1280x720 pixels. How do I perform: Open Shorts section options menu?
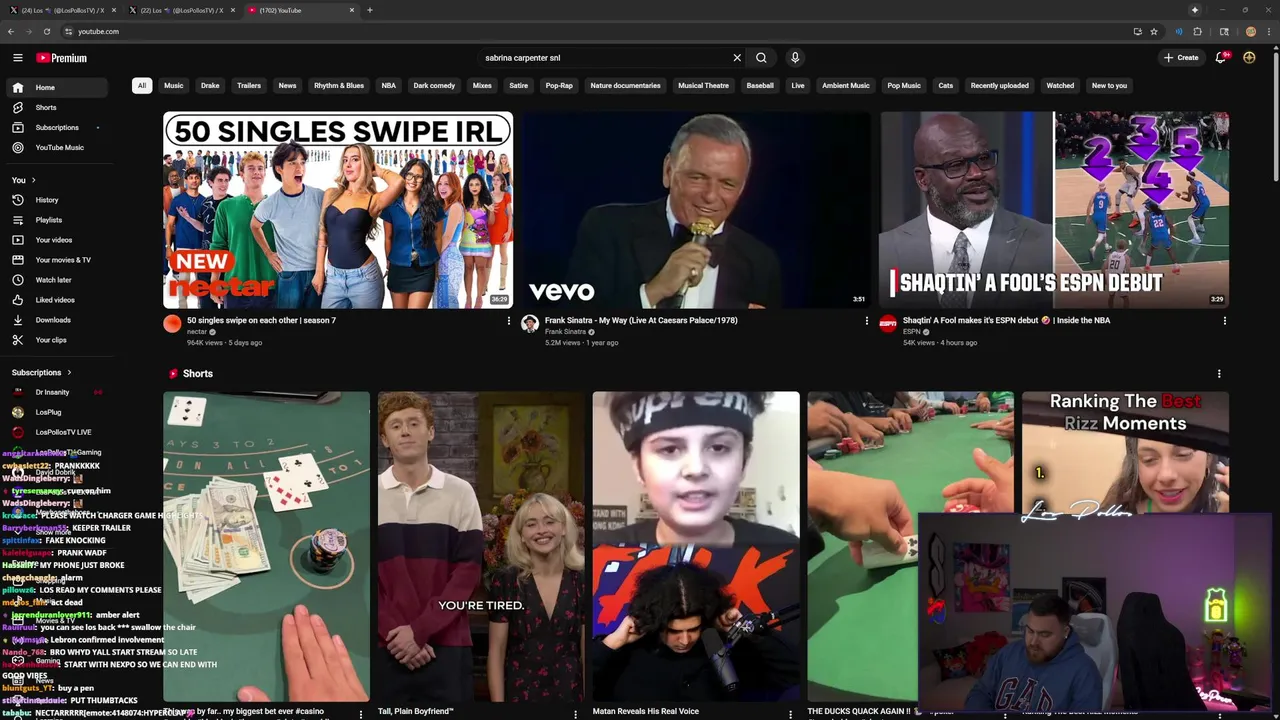(x=1218, y=374)
